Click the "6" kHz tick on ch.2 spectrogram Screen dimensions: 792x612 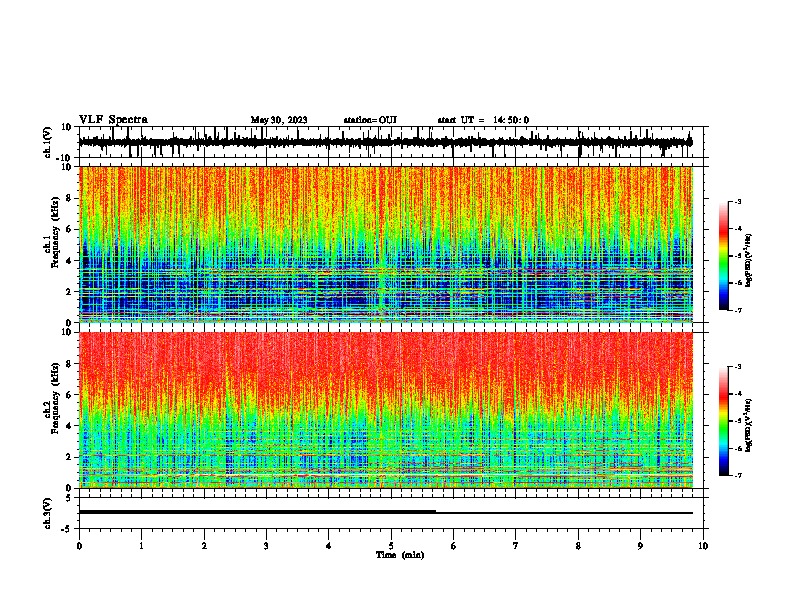[69, 395]
